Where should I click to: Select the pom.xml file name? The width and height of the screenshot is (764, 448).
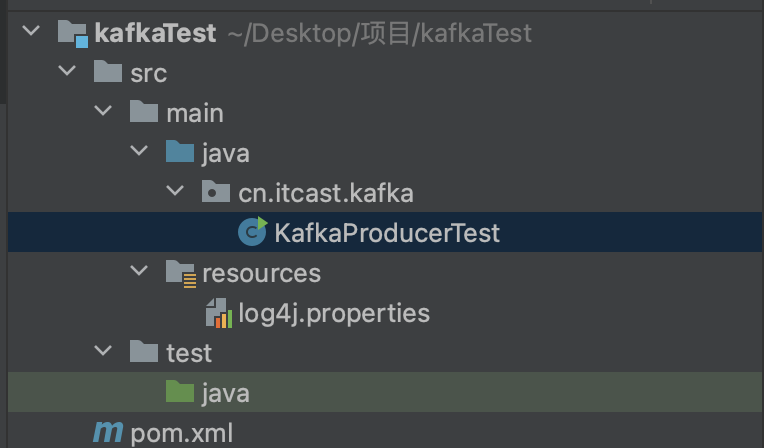coord(182,432)
